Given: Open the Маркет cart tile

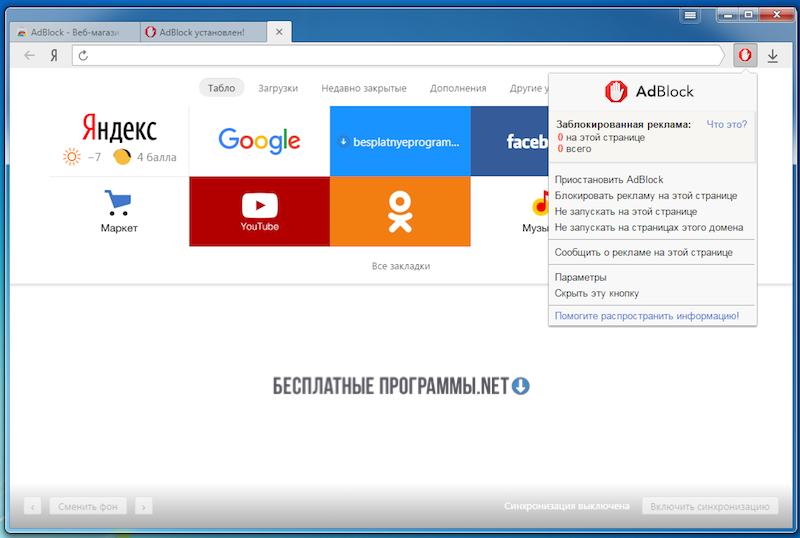Looking at the screenshot, I should pos(119,211).
